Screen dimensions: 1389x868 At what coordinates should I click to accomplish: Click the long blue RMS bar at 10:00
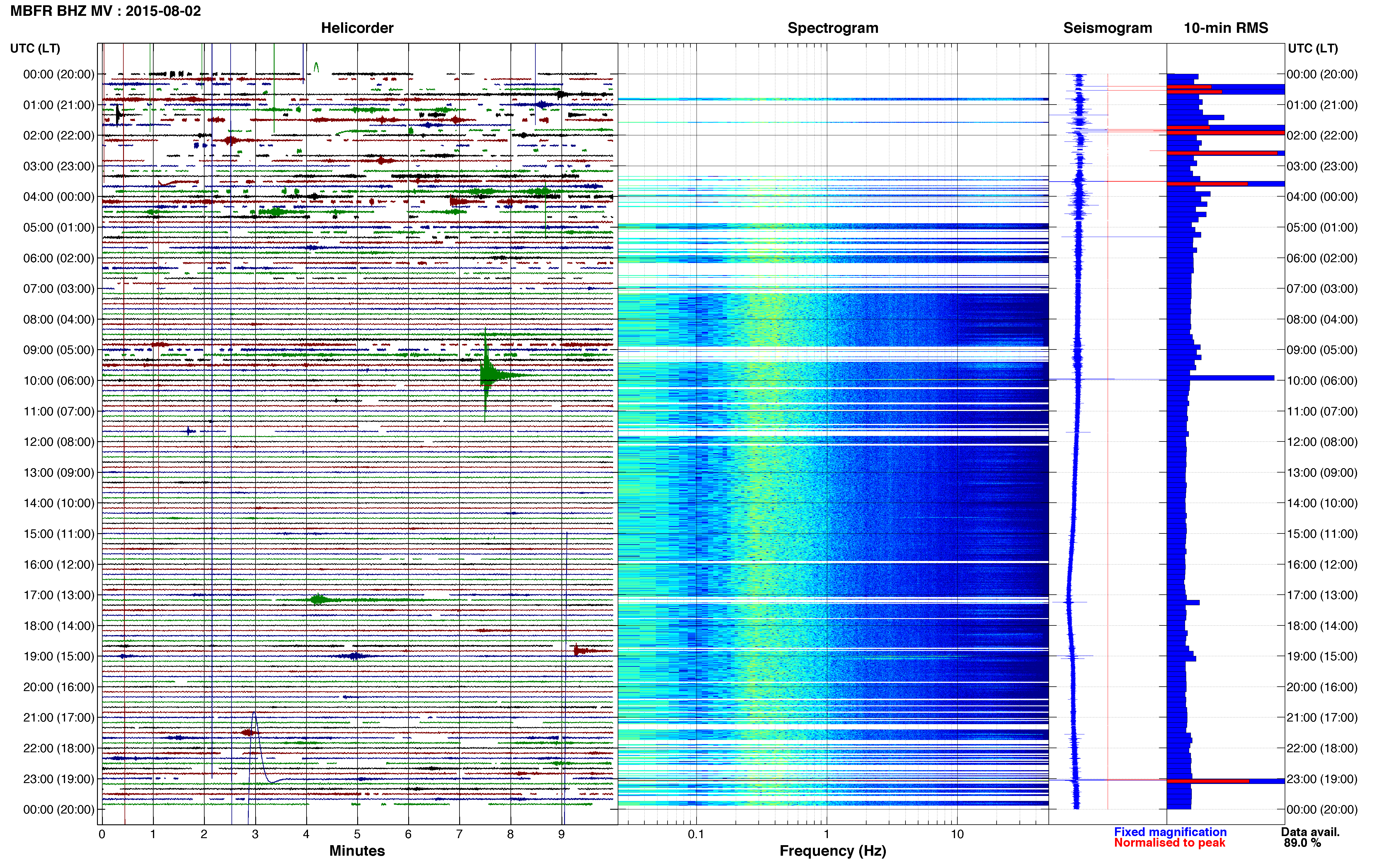pos(1221,378)
